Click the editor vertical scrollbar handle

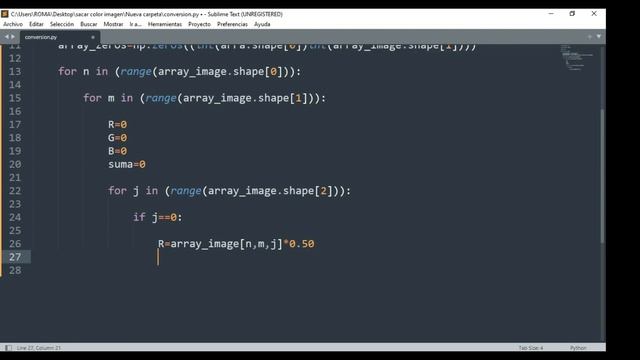coord(602,176)
